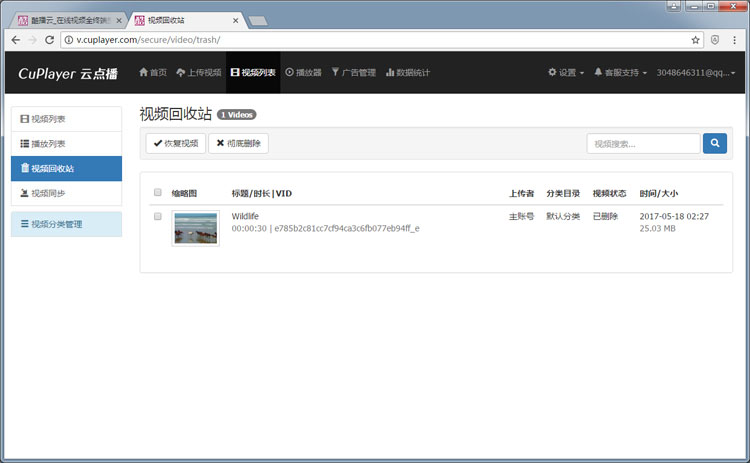
Task: Click the 视频搜索 search input field
Action: coord(641,144)
